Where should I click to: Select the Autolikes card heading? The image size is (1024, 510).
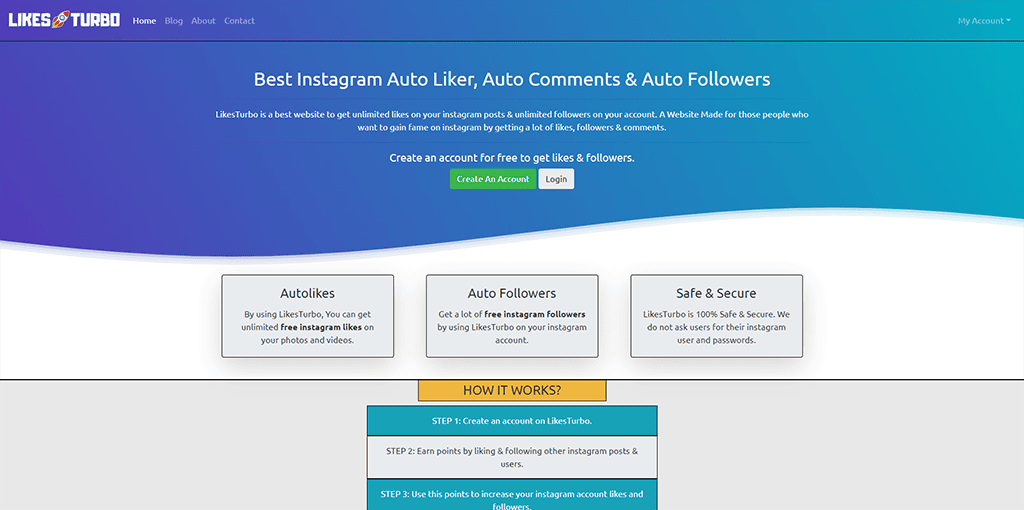[x=308, y=293]
